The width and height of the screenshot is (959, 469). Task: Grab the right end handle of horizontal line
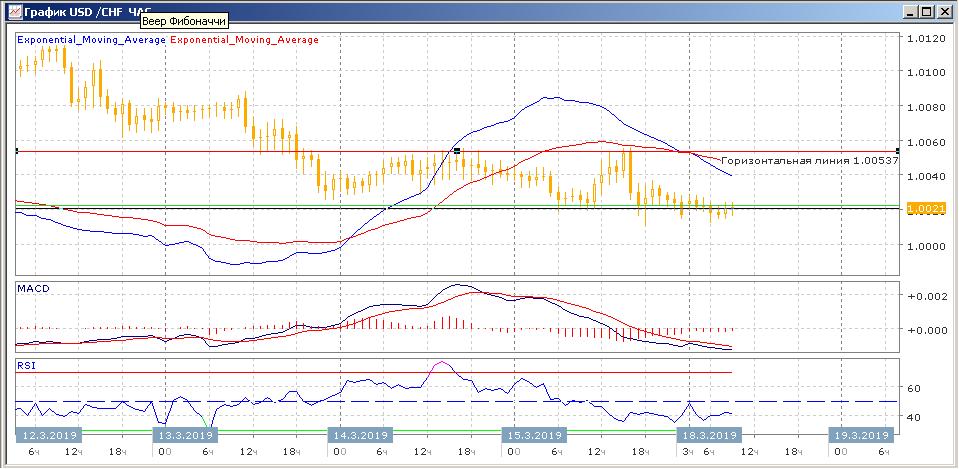[897, 150]
